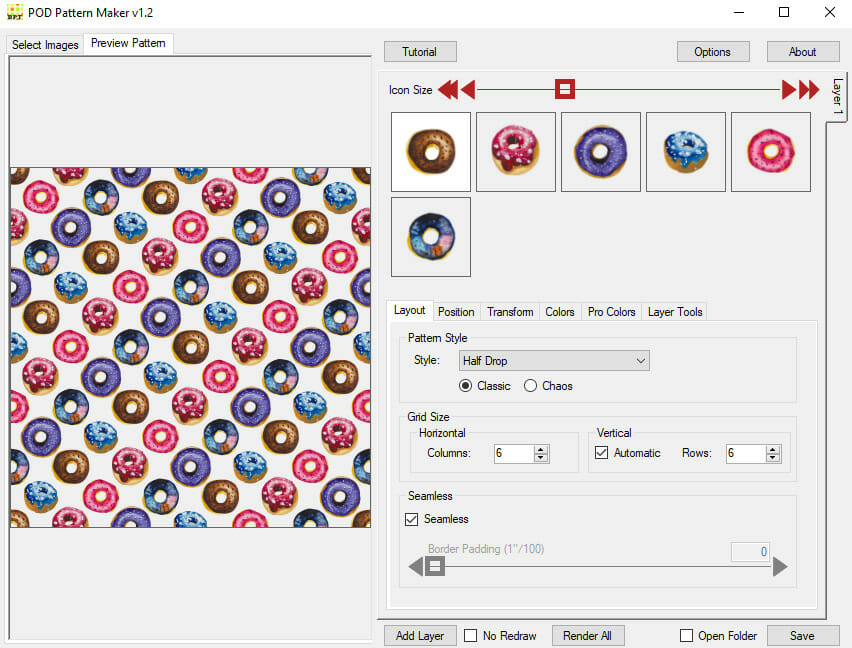
Task: Click the donut pattern preview image
Action: click(191, 347)
